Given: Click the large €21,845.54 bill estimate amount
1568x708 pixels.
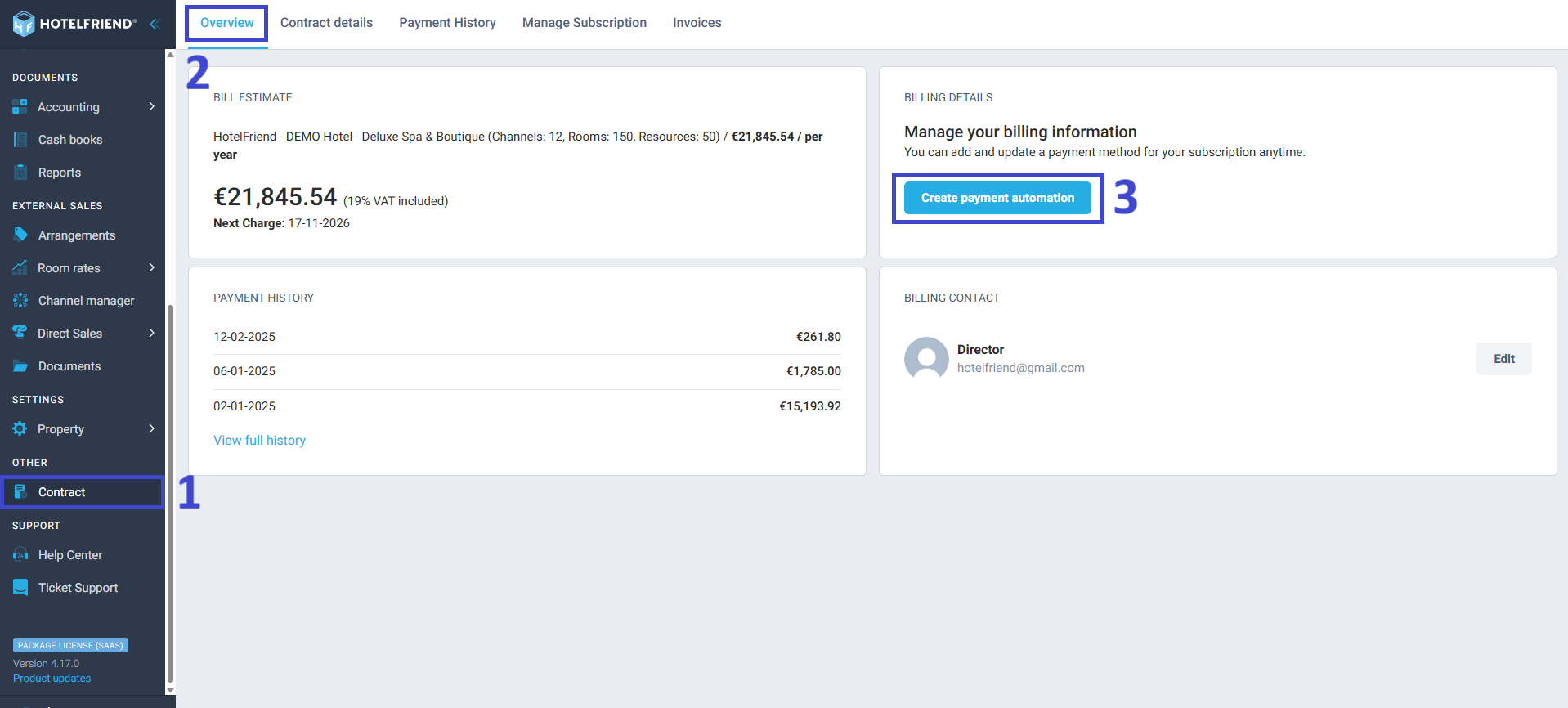Looking at the screenshot, I should 275,197.
